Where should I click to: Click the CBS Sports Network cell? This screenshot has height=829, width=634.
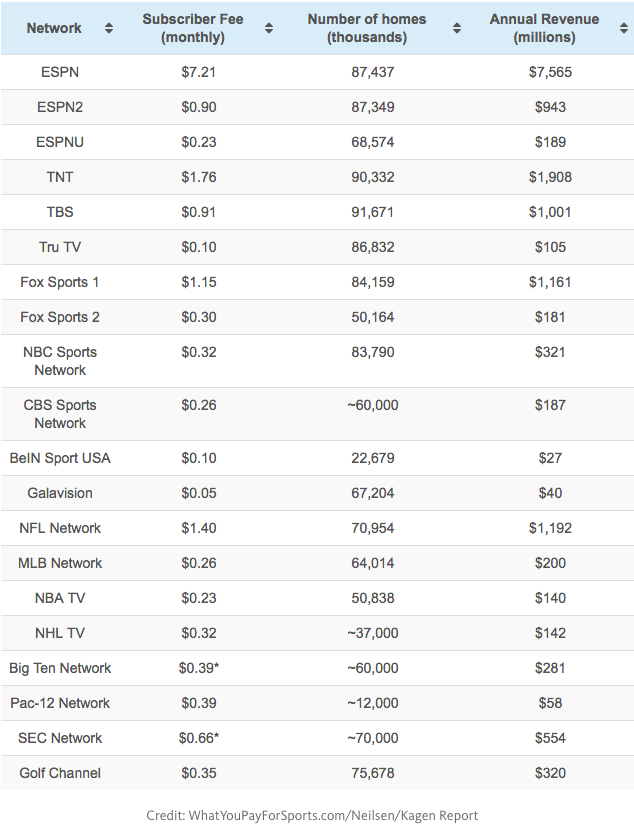[x=60, y=414]
